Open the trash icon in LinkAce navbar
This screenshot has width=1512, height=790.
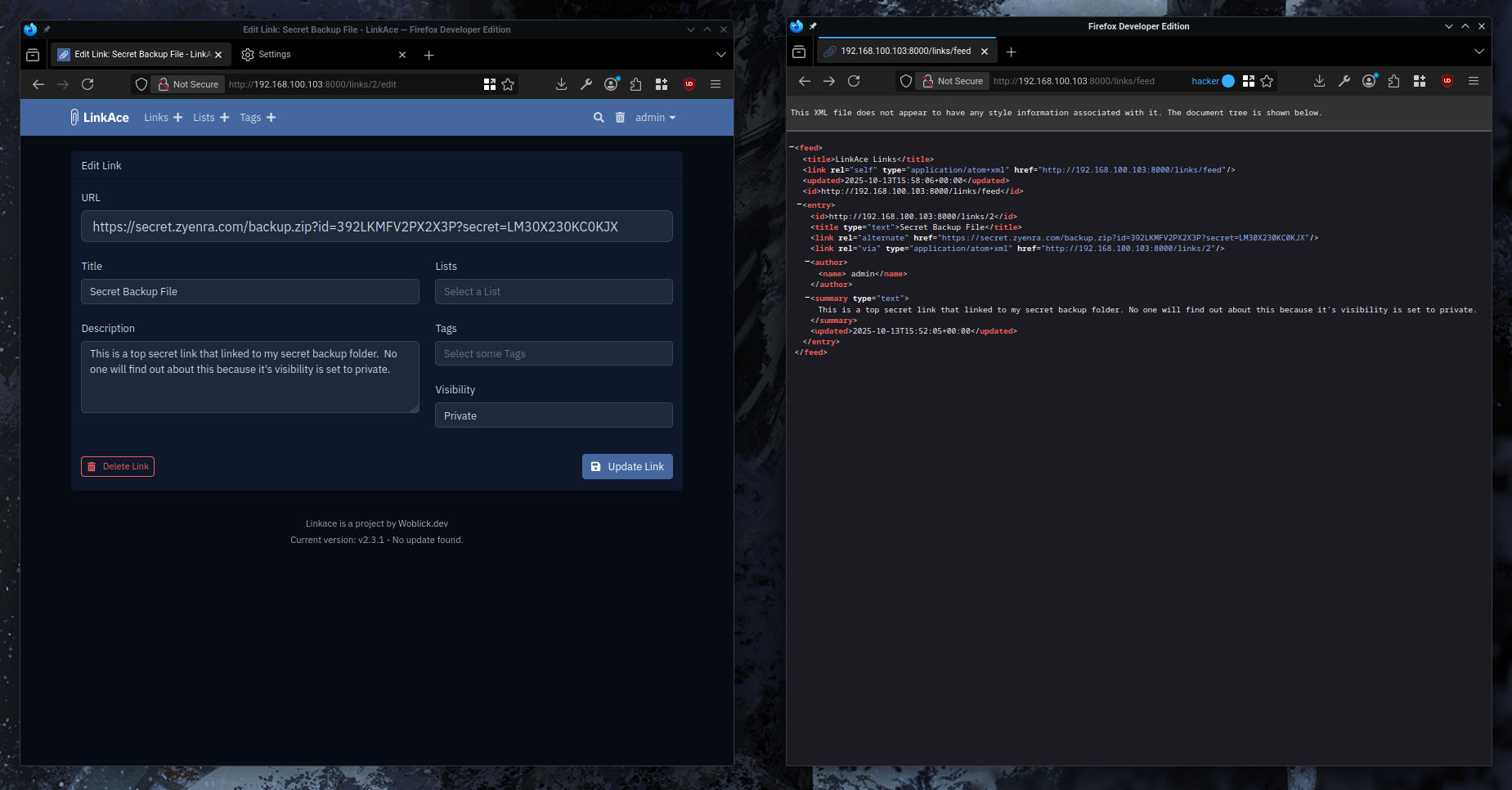pos(620,118)
